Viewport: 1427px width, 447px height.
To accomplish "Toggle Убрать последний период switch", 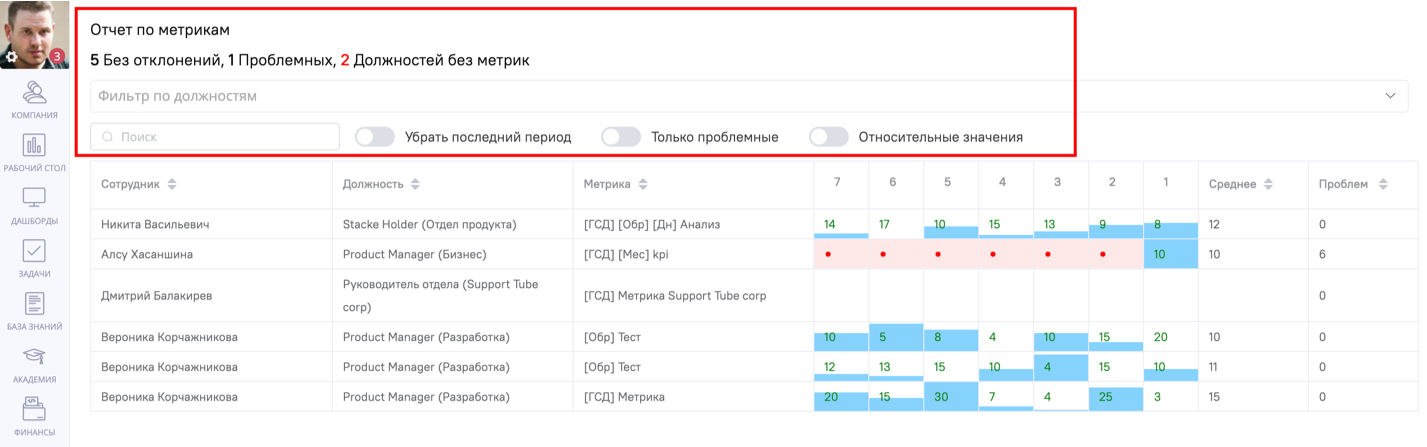I will tap(375, 137).
